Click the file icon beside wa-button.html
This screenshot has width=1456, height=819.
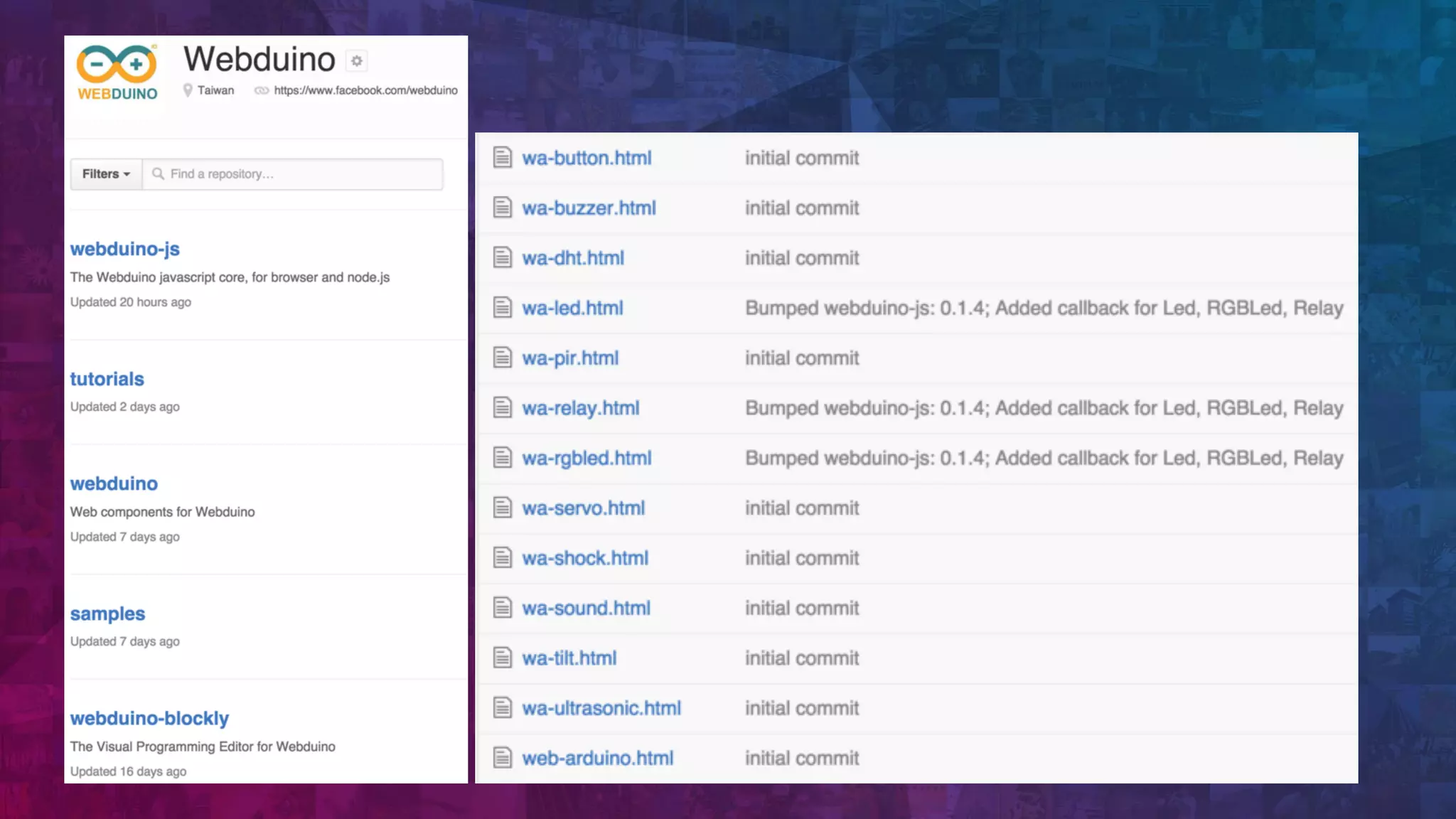pyautogui.click(x=503, y=157)
